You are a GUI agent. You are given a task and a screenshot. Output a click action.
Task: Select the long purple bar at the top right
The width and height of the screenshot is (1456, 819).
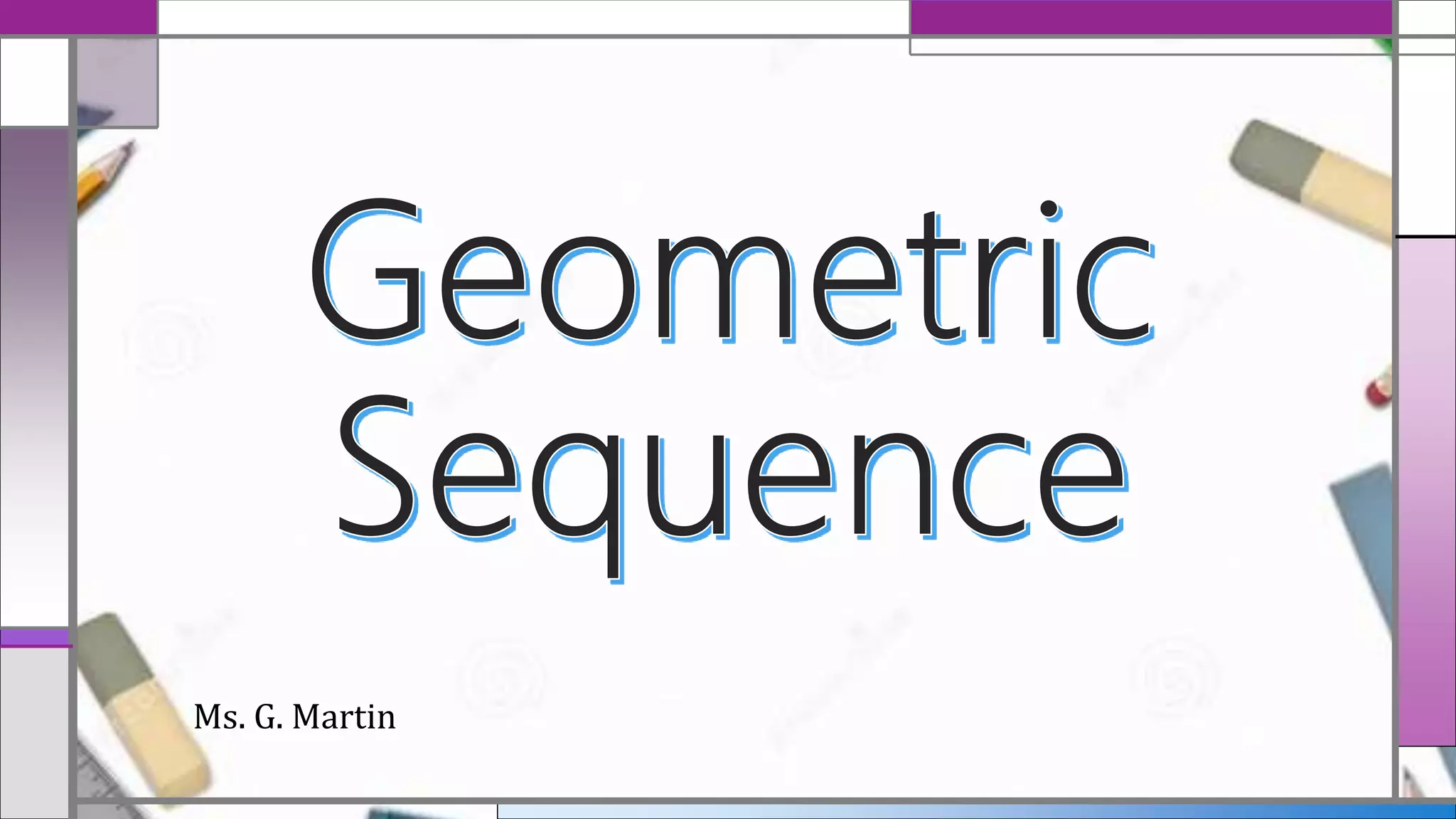tap(1150, 16)
